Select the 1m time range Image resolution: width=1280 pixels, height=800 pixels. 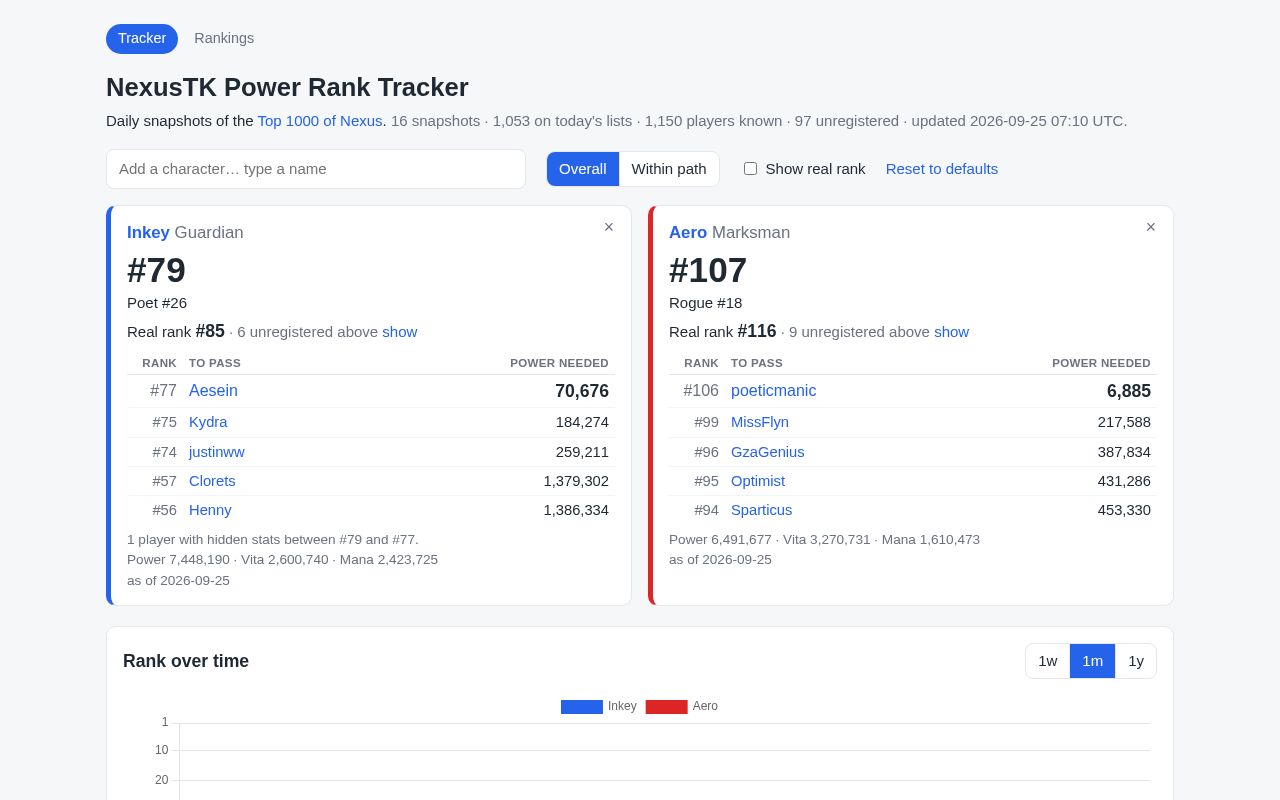tap(1092, 661)
